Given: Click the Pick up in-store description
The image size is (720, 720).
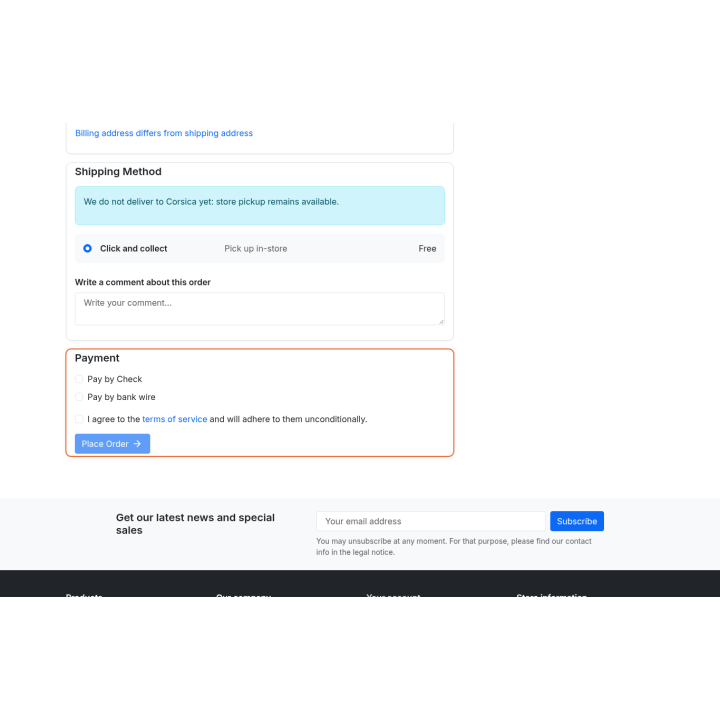Looking at the screenshot, I should tap(256, 248).
